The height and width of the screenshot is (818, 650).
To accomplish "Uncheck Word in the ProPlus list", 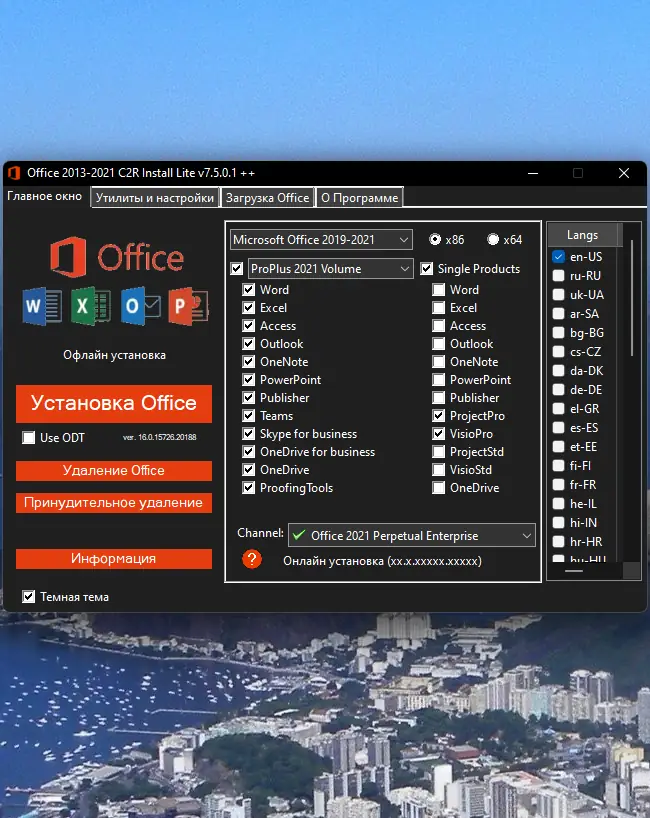I will pos(249,290).
